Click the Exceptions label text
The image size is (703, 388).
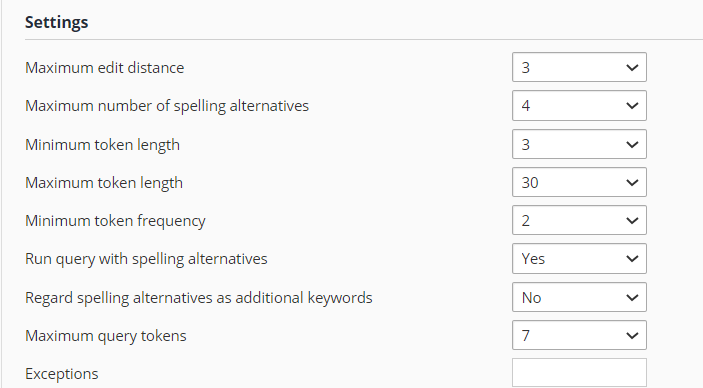(61, 374)
